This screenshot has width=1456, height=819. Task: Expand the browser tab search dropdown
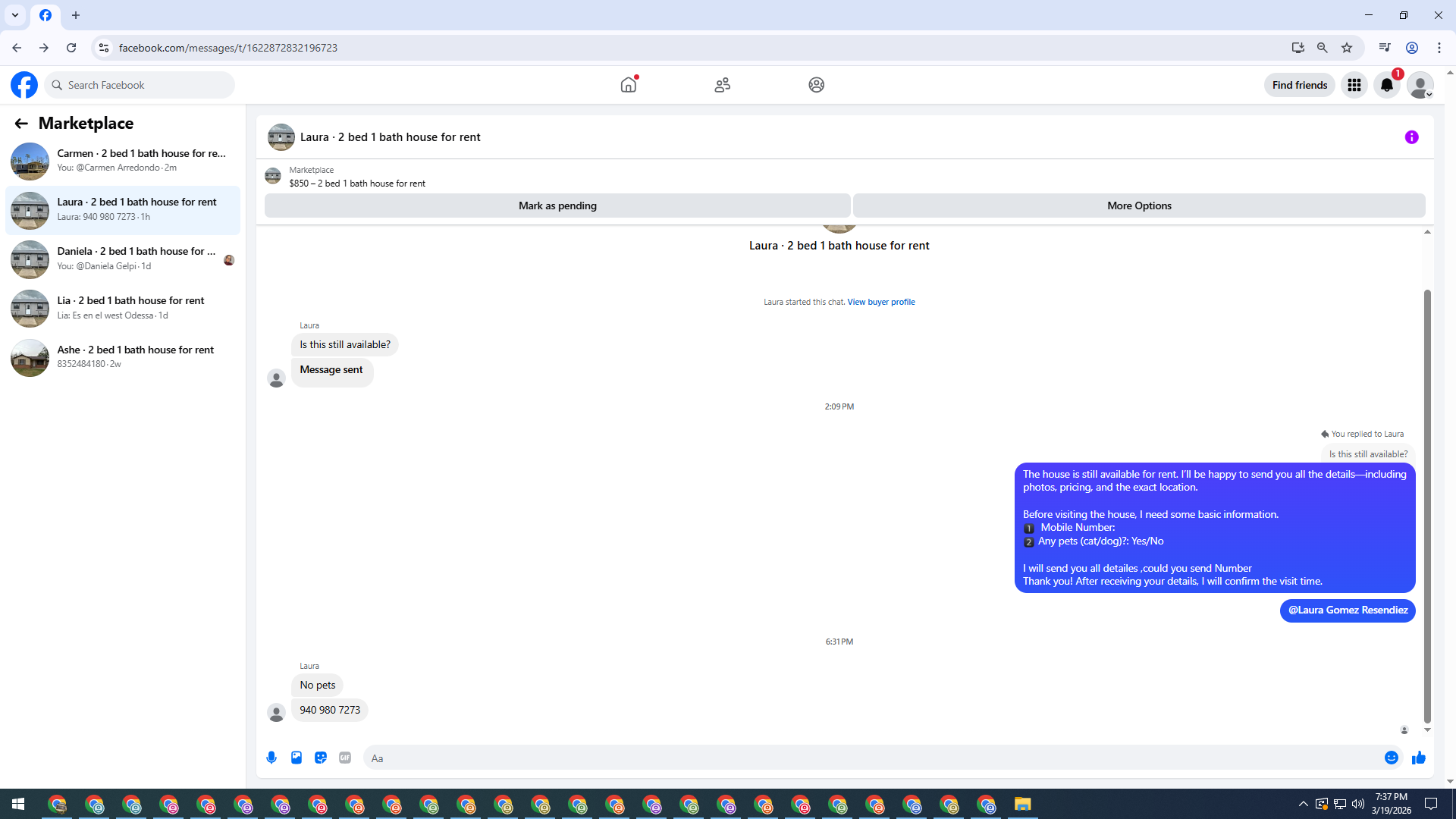click(x=15, y=15)
